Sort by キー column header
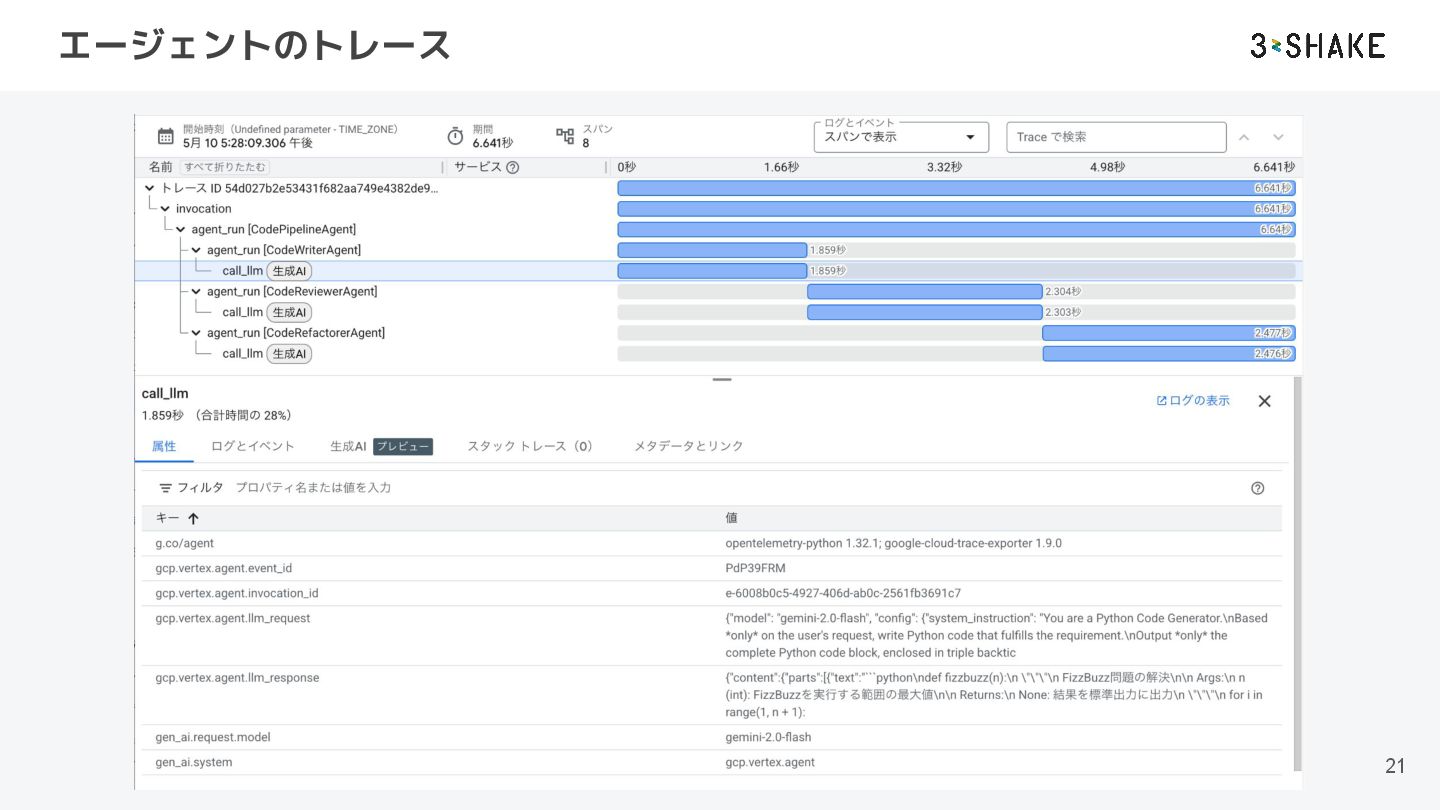 tap(177, 518)
